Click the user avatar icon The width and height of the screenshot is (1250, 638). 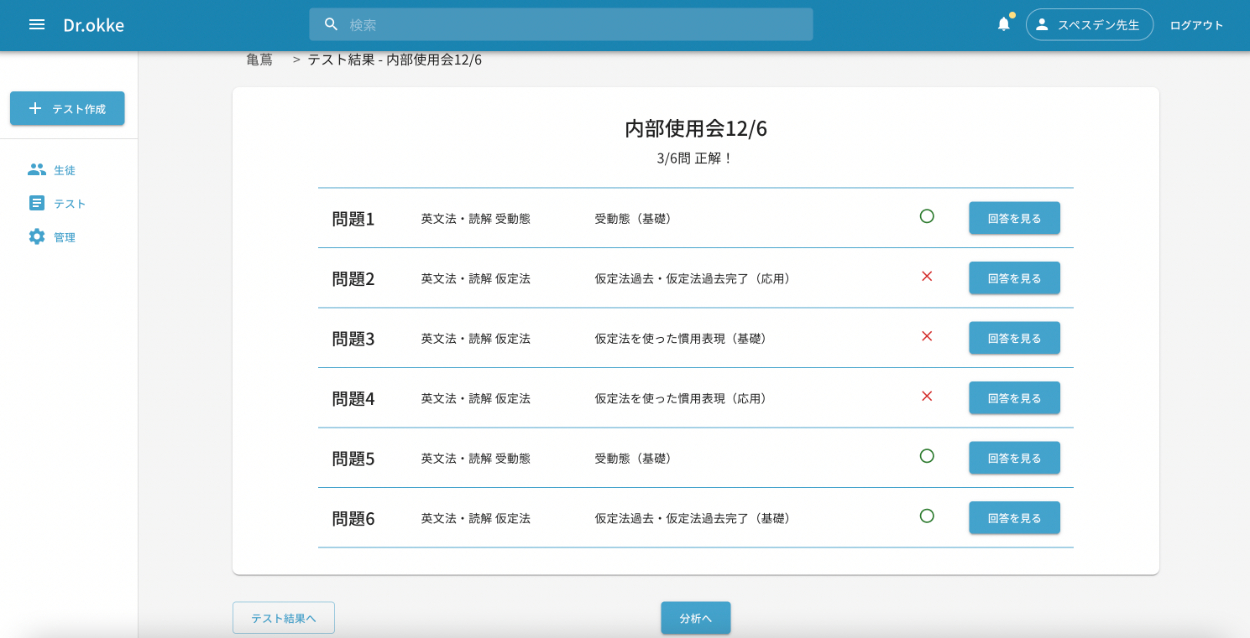tap(1042, 25)
